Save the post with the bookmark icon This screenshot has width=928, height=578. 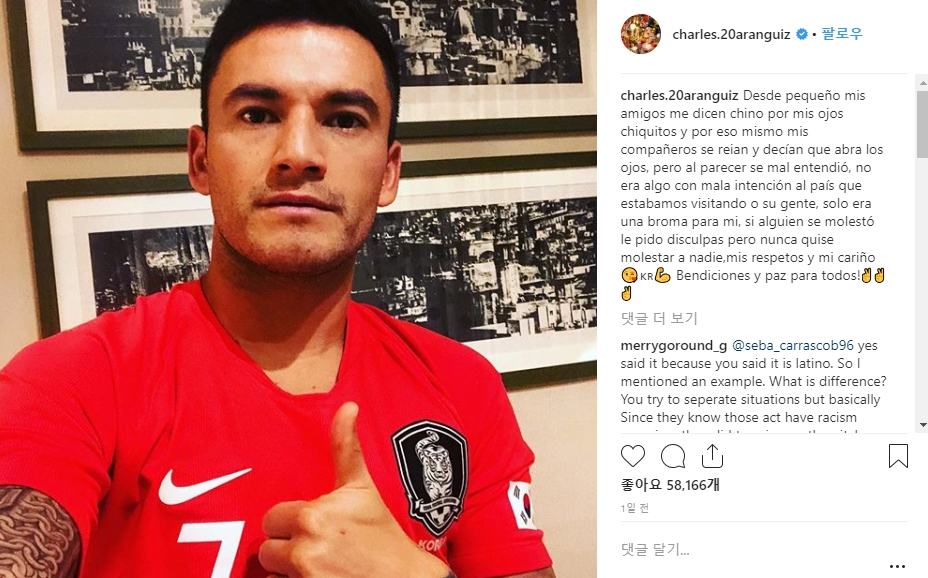[898, 456]
